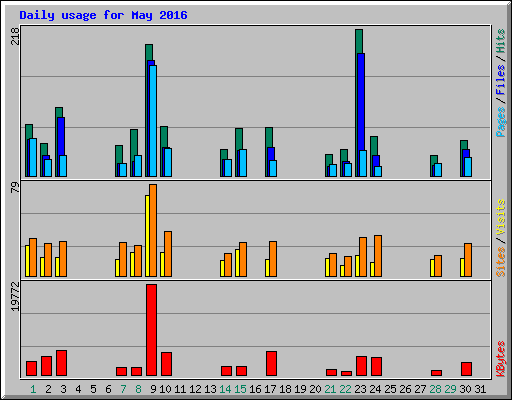The height and width of the screenshot is (400, 512).
Task: Select day "31" on the date axis
Action: [480, 389]
